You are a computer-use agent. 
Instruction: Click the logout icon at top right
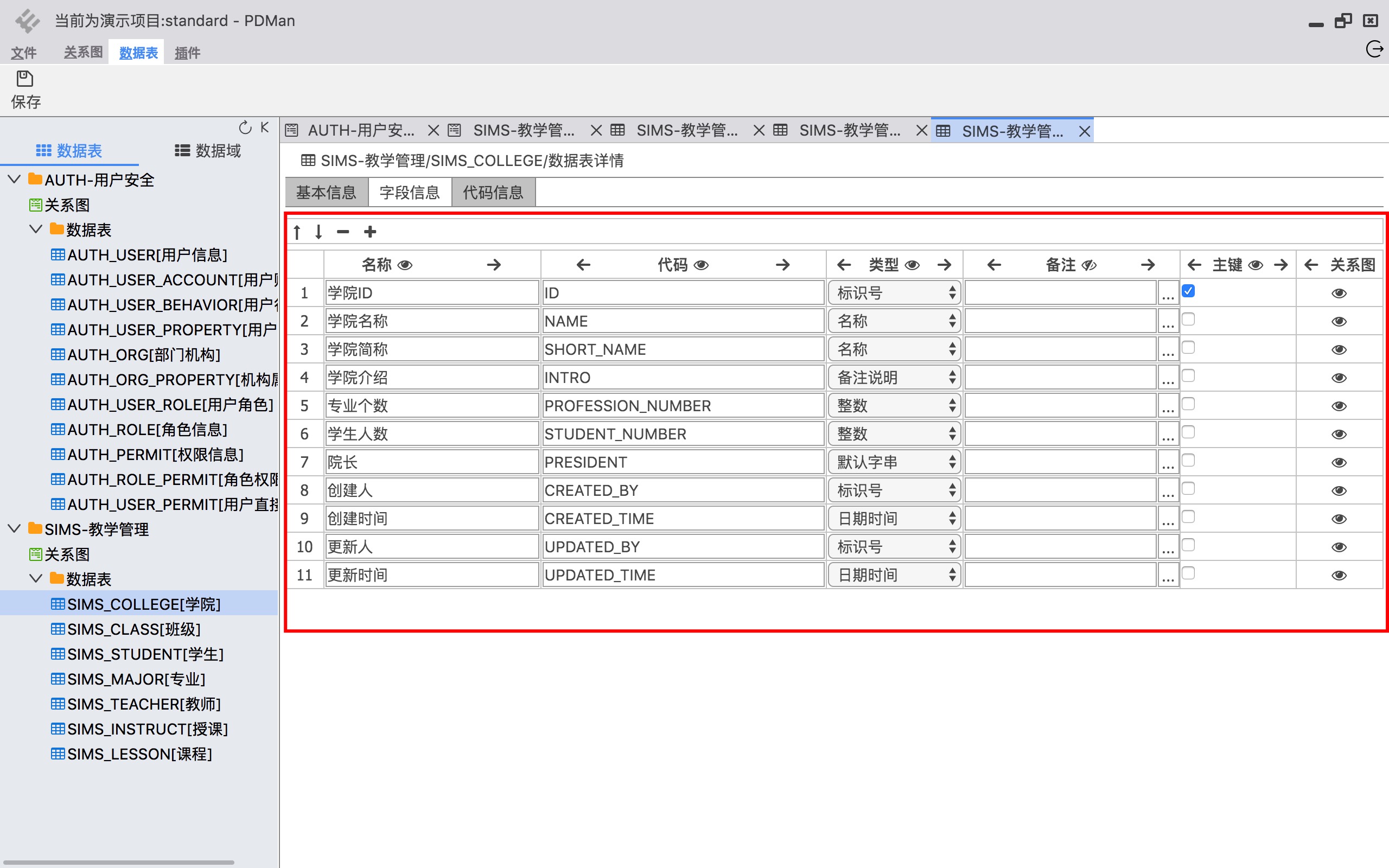[x=1374, y=49]
